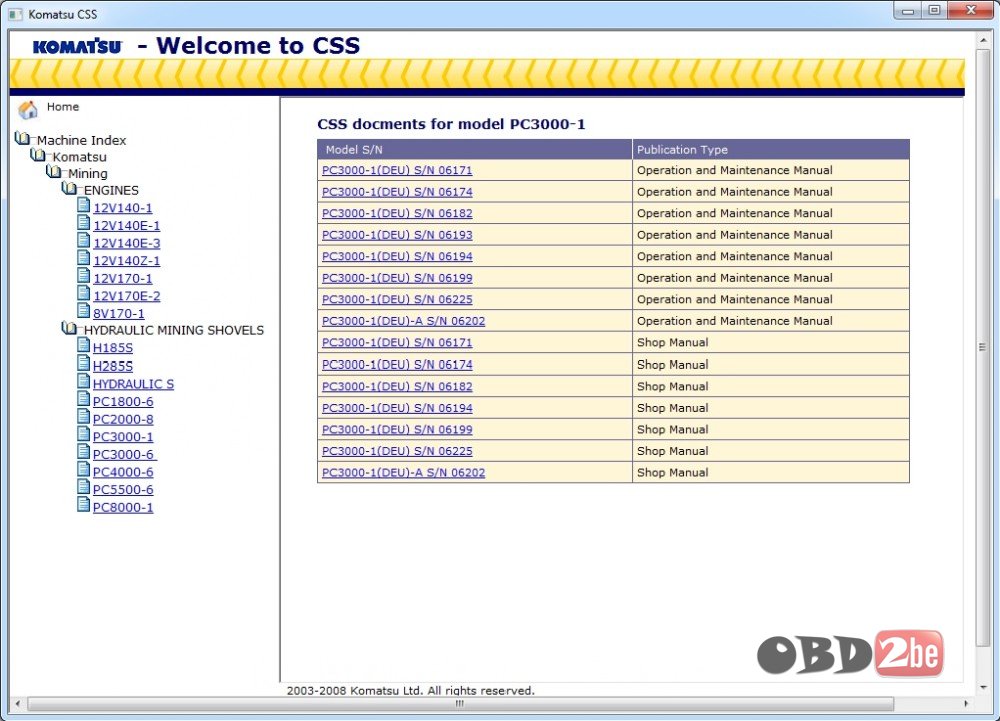
Task: Open S/N 06225 Shop Manual link
Action: coord(397,451)
